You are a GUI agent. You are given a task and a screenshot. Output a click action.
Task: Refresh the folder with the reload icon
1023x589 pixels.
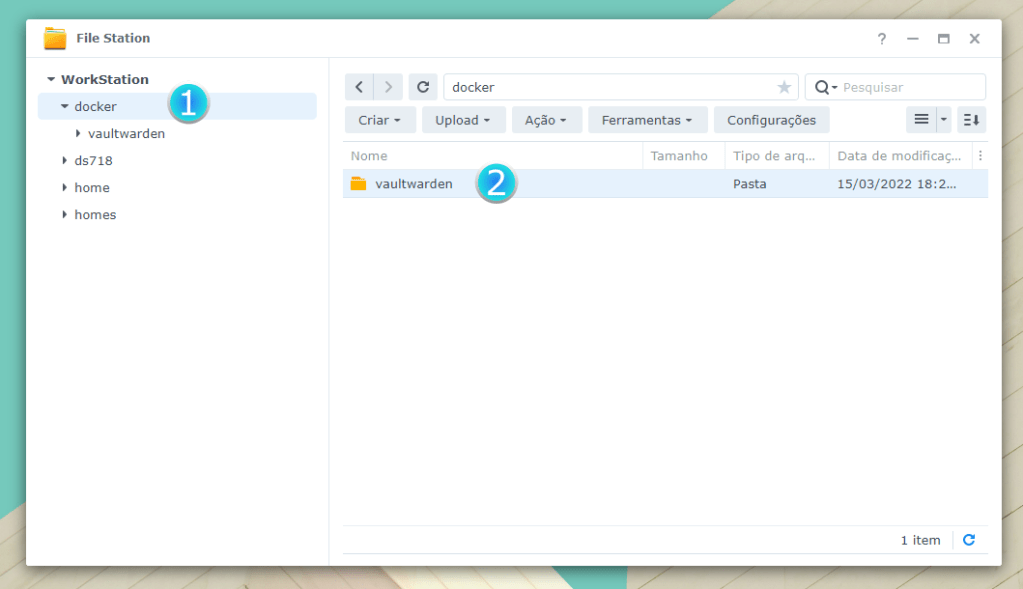[x=423, y=87]
